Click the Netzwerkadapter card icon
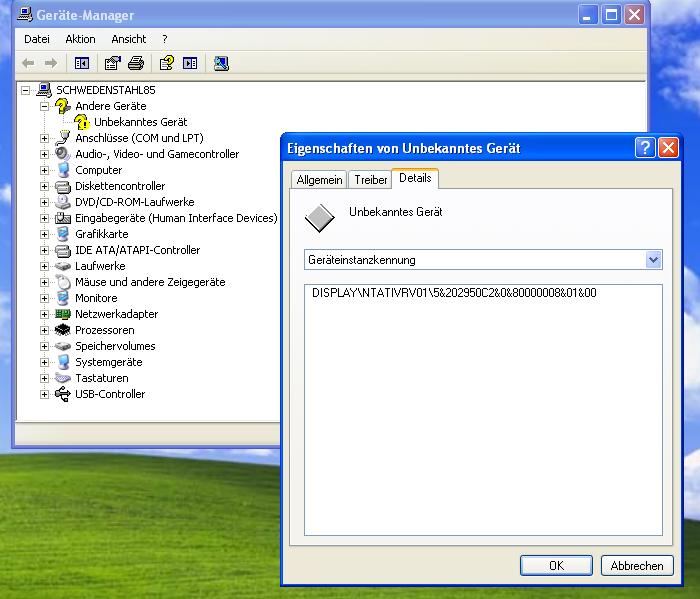The height and width of the screenshot is (599, 700). [62, 314]
